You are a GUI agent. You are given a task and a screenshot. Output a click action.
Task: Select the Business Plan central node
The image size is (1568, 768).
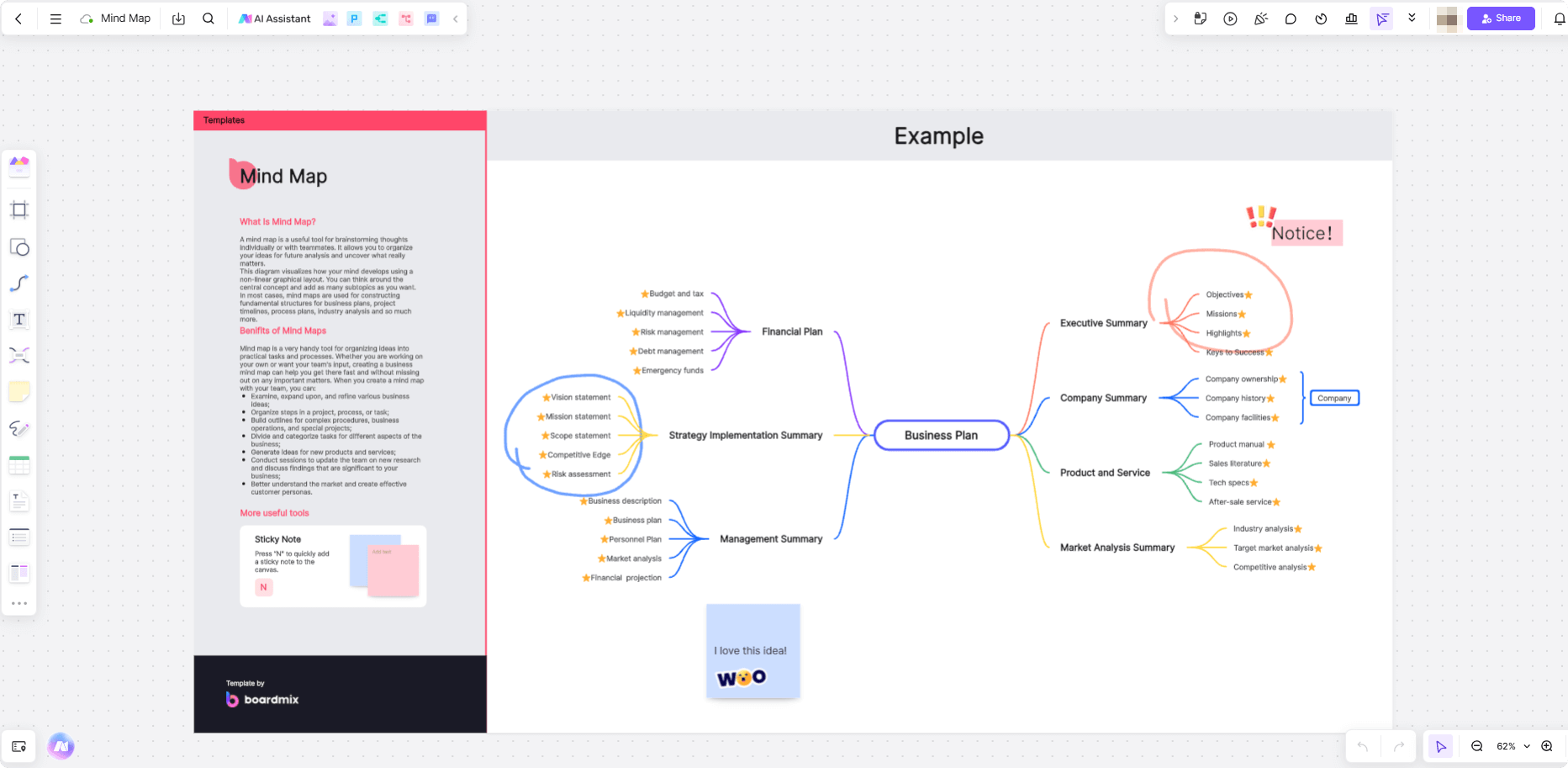(x=942, y=435)
